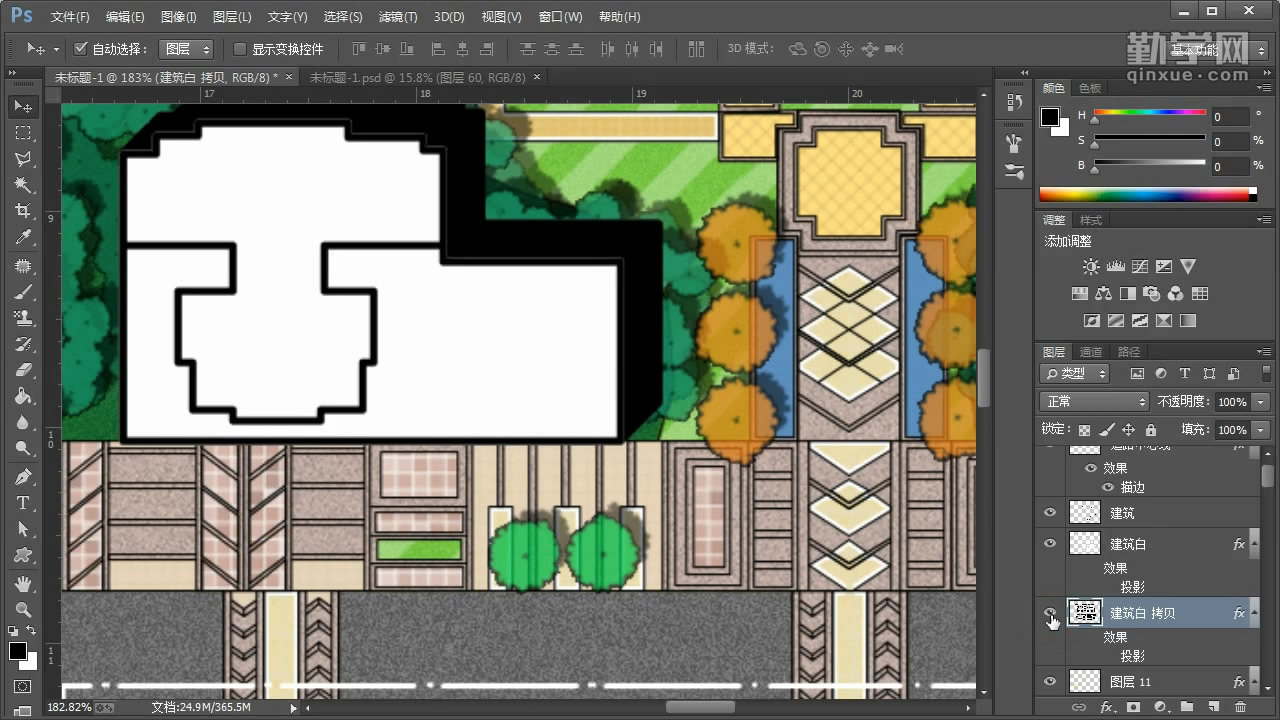Open the 正常 blend mode dropdown
1280x720 pixels.
tap(1095, 401)
